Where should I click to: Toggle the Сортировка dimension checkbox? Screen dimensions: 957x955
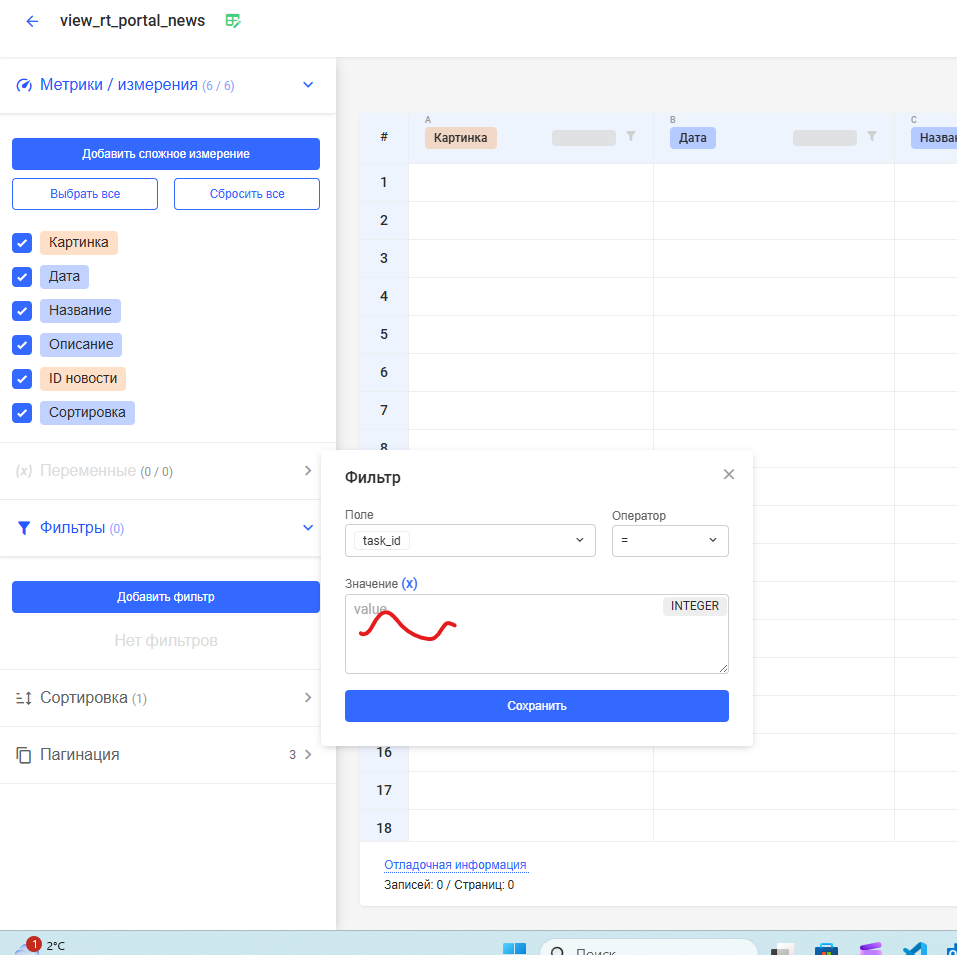pyautogui.click(x=22, y=413)
